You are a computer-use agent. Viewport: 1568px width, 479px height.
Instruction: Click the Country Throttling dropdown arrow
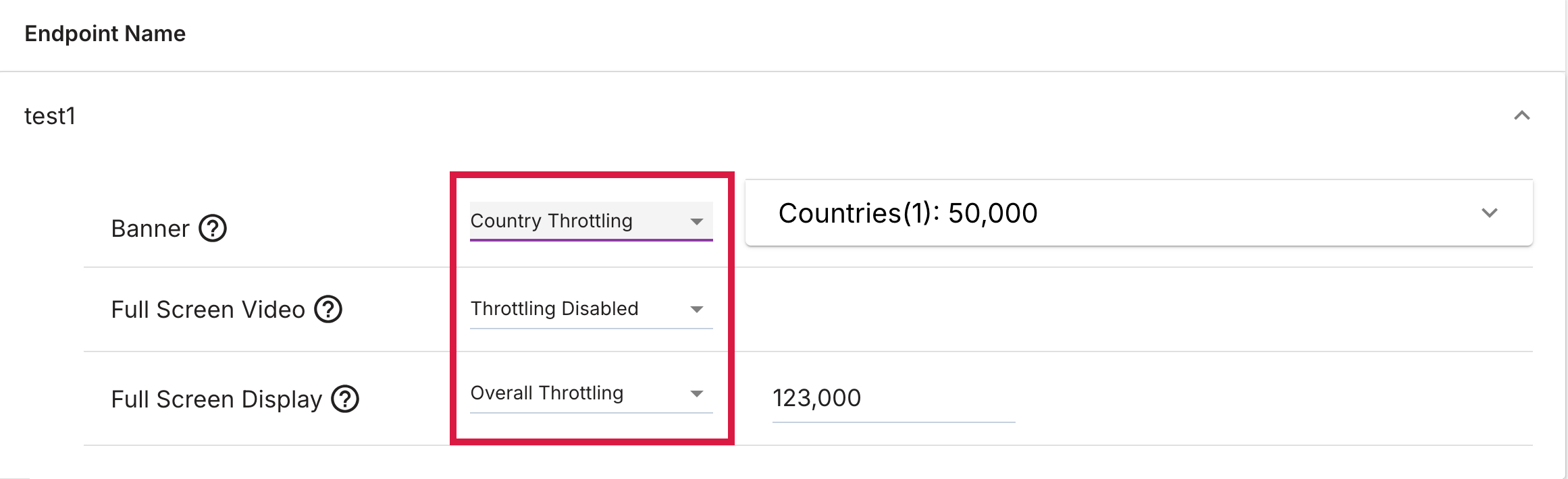[697, 221]
